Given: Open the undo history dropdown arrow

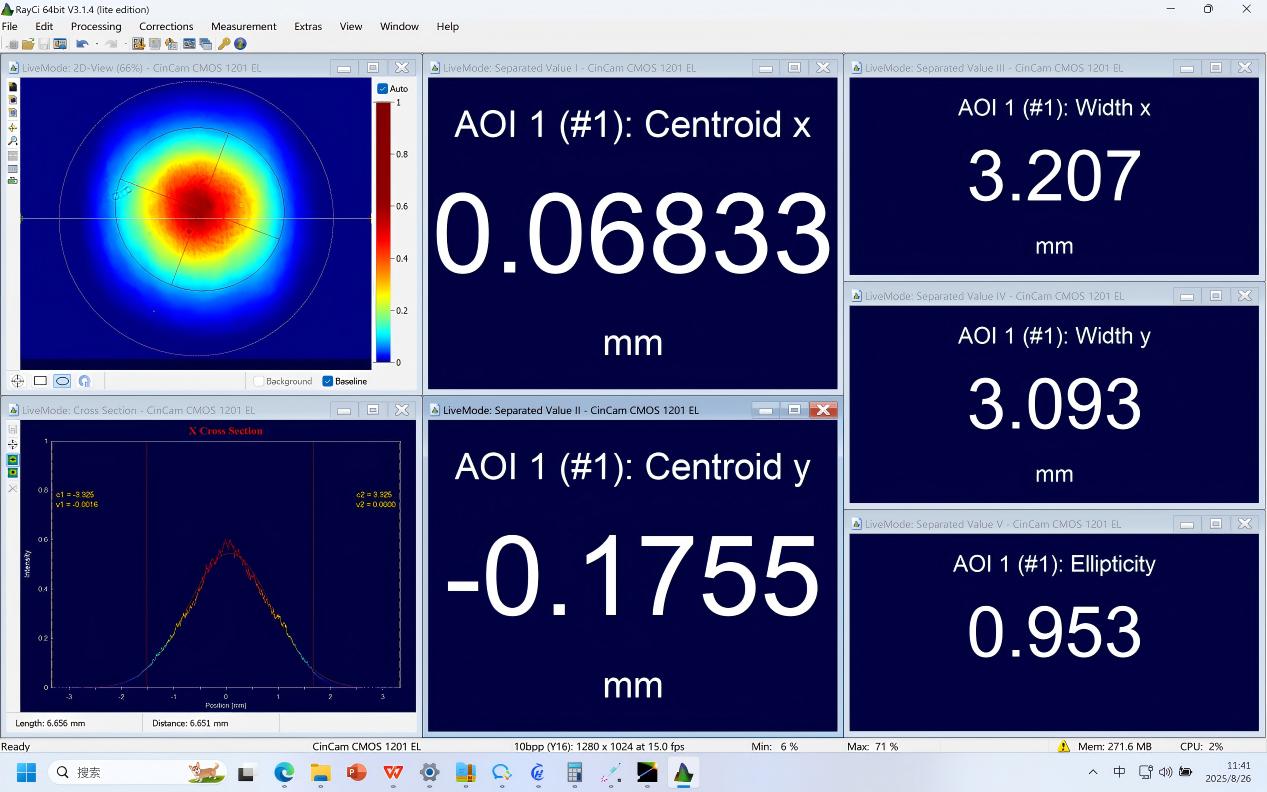Looking at the screenshot, I should [x=96, y=44].
